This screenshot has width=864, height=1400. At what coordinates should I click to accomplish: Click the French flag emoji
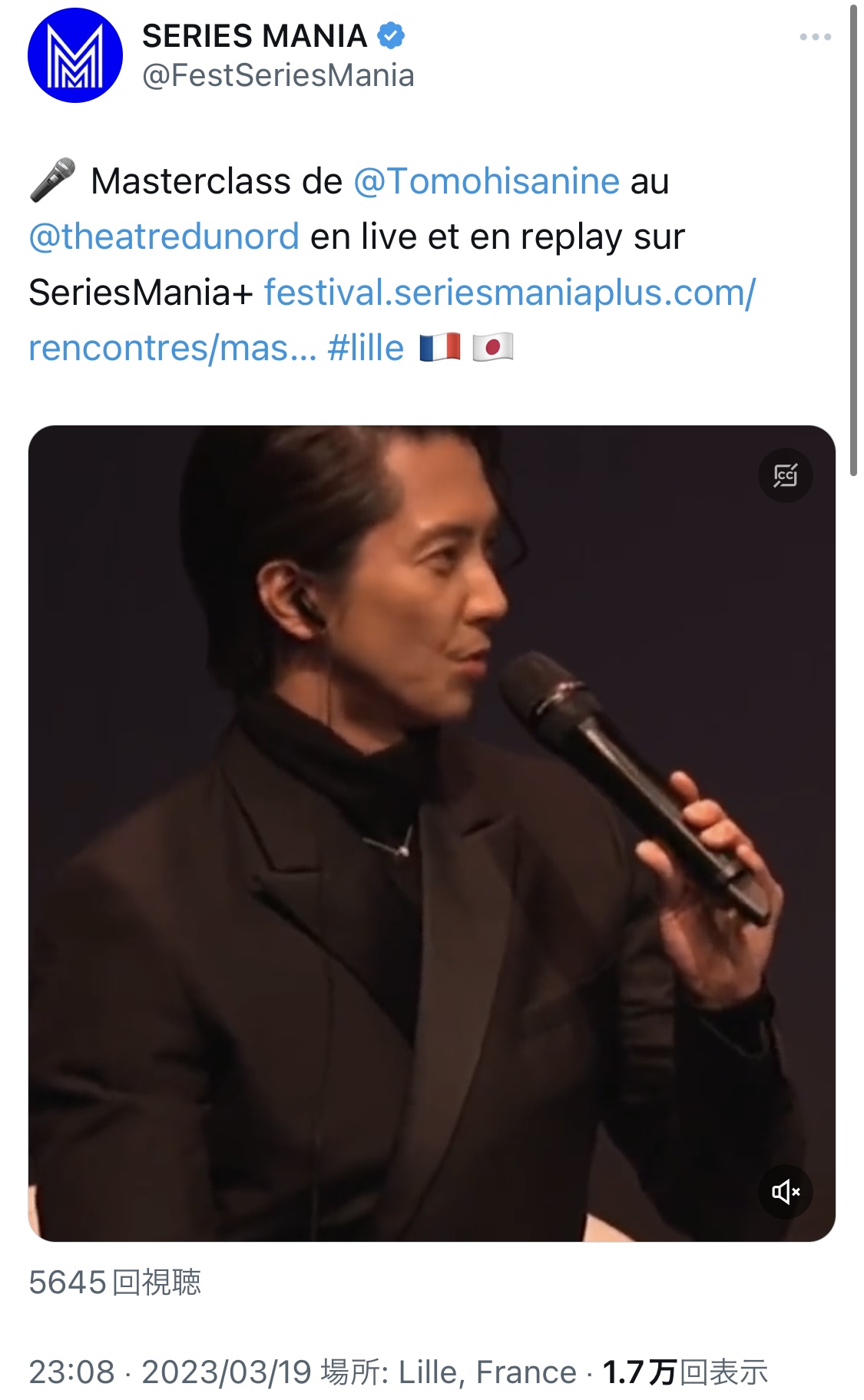coord(440,347)
